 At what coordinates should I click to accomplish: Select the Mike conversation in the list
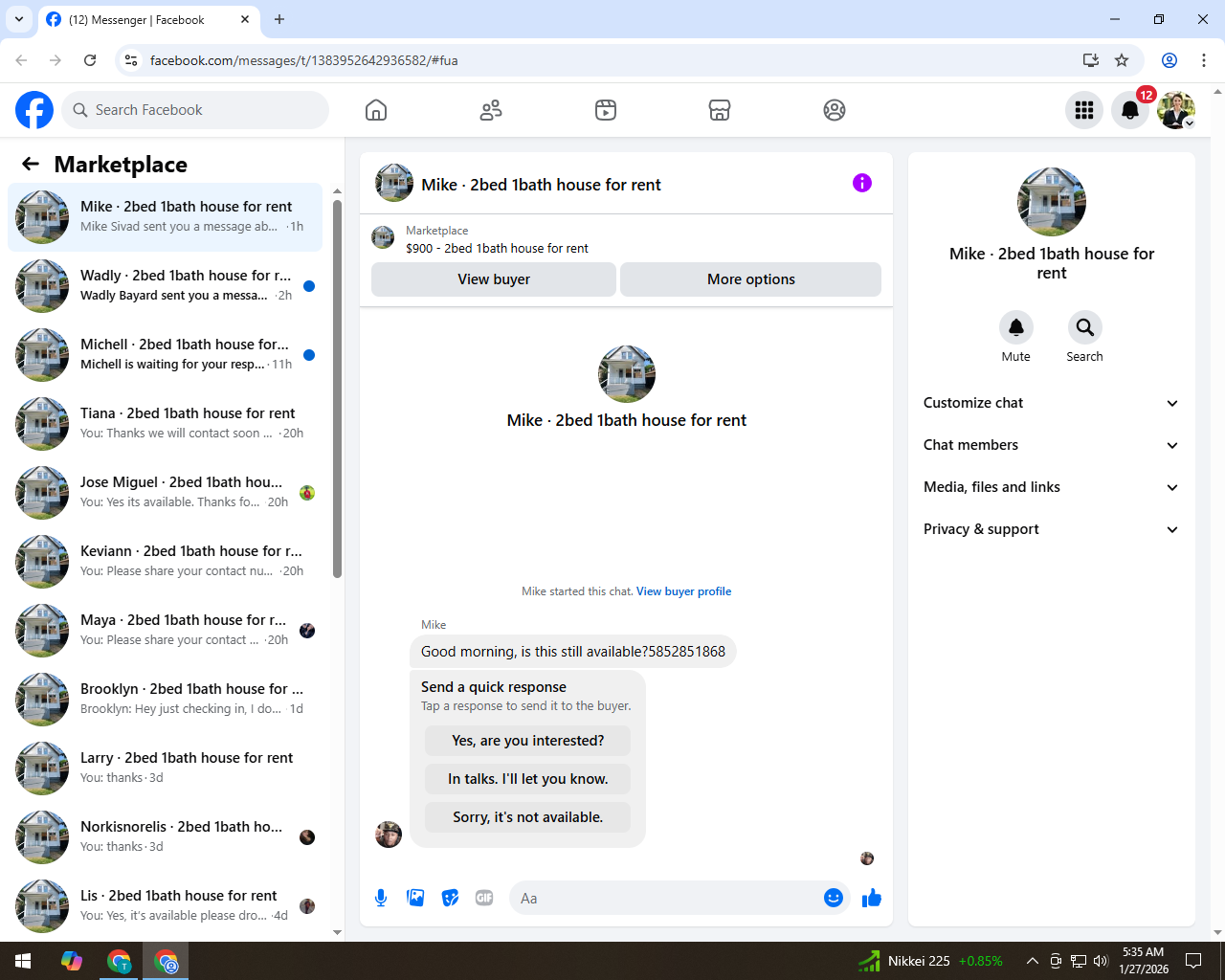165,217
